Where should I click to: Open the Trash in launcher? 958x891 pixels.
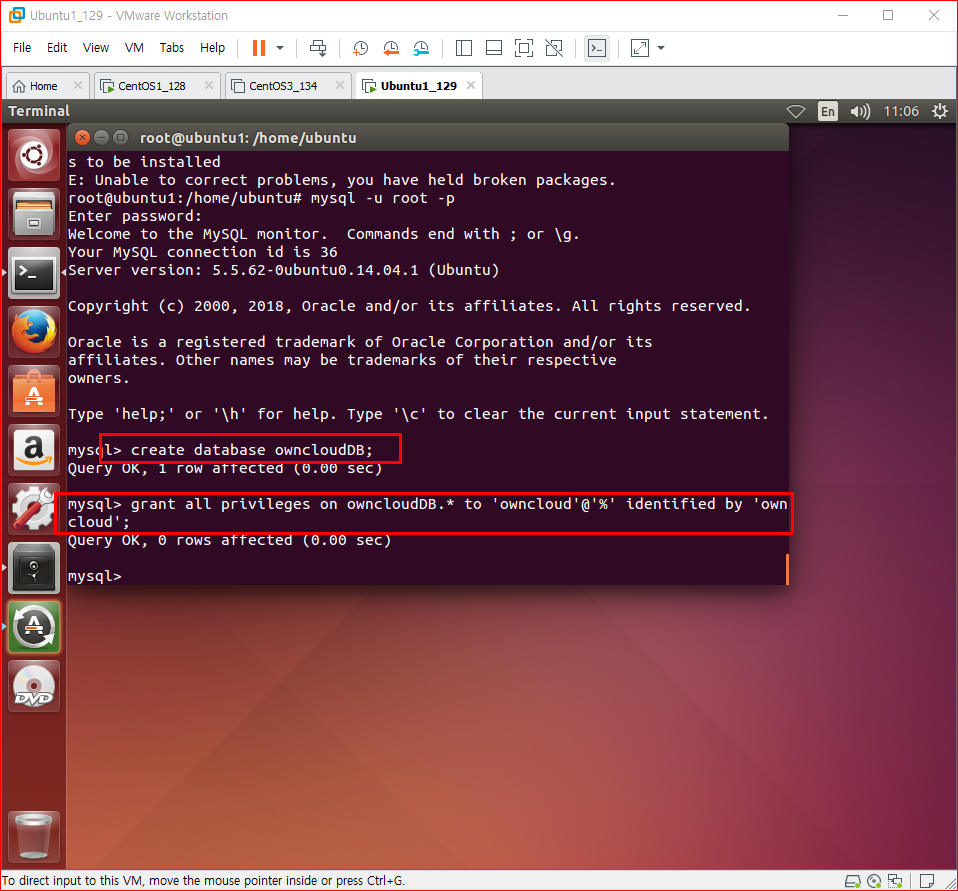[x=34, y=837]
